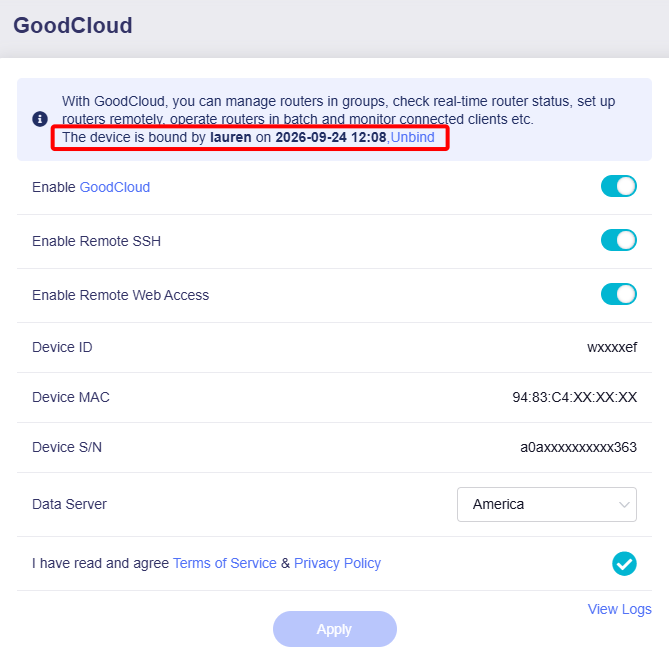
Task: Open the GoodCloud link beside Enable
Action: click(115, 187)
